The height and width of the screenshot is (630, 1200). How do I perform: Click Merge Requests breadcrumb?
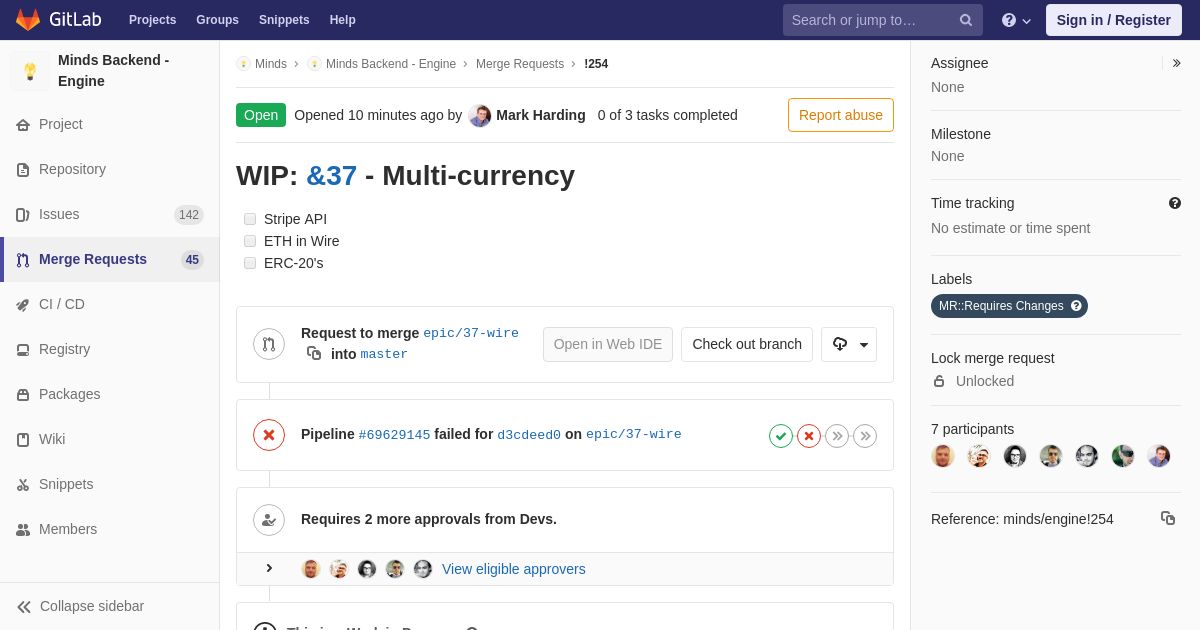coord(520,64)
